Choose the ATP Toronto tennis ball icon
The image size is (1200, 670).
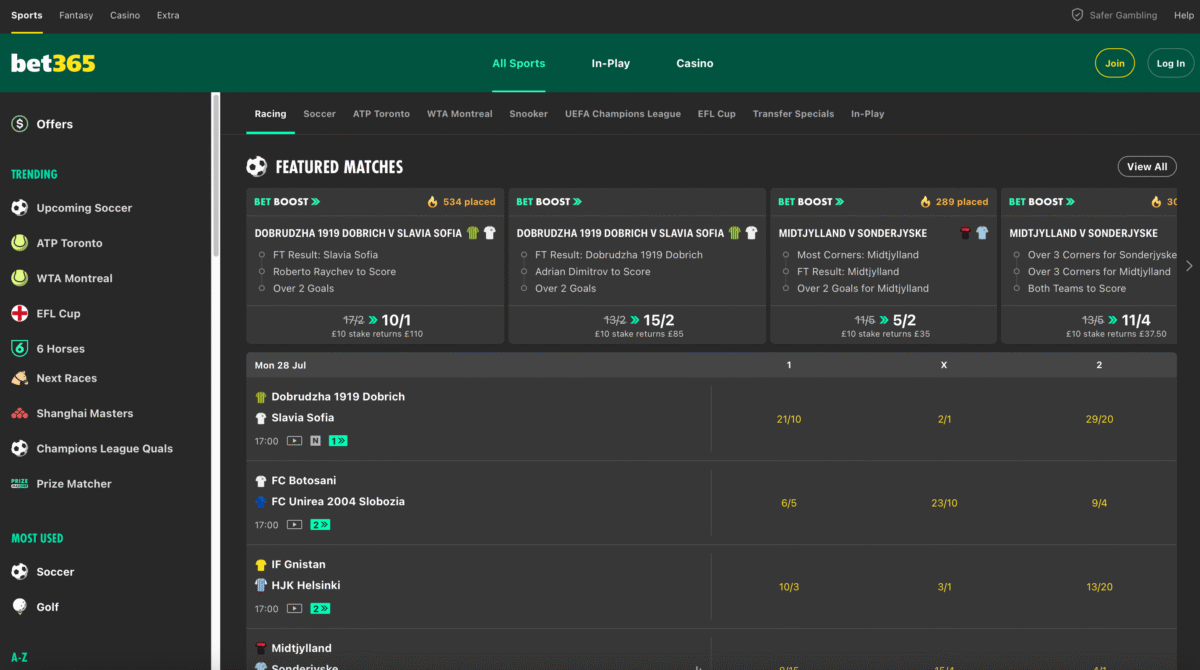19,243
